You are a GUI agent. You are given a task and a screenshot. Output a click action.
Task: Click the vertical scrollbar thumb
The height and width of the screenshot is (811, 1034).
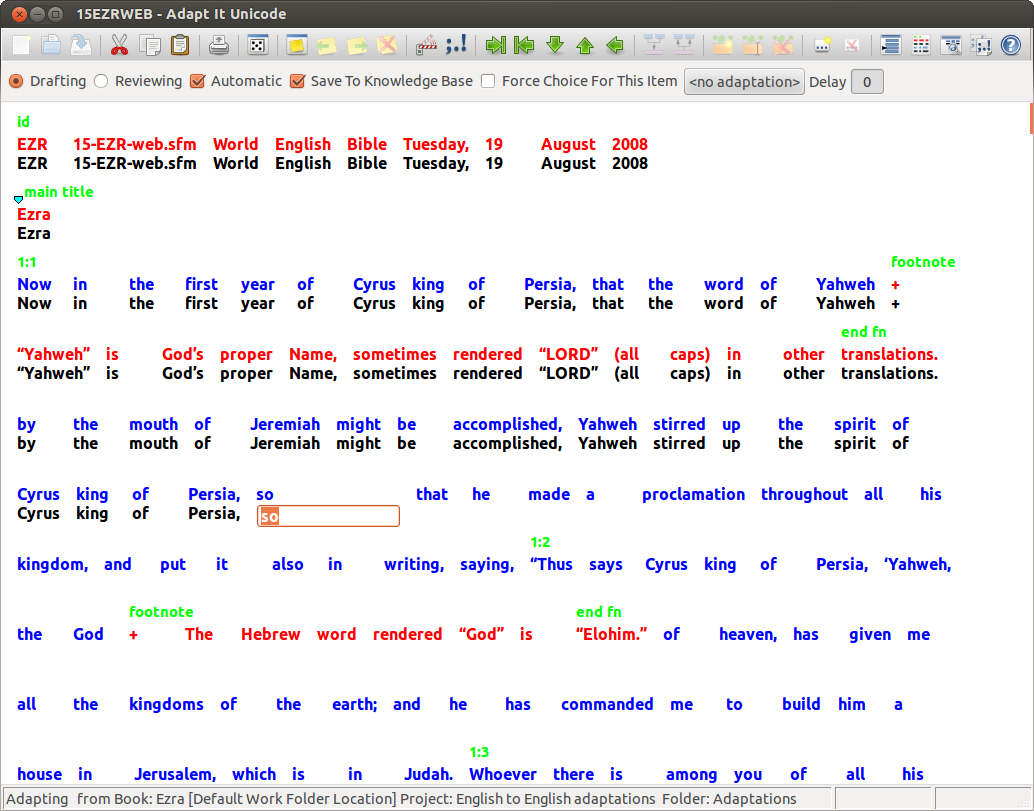coord(1030,118)
